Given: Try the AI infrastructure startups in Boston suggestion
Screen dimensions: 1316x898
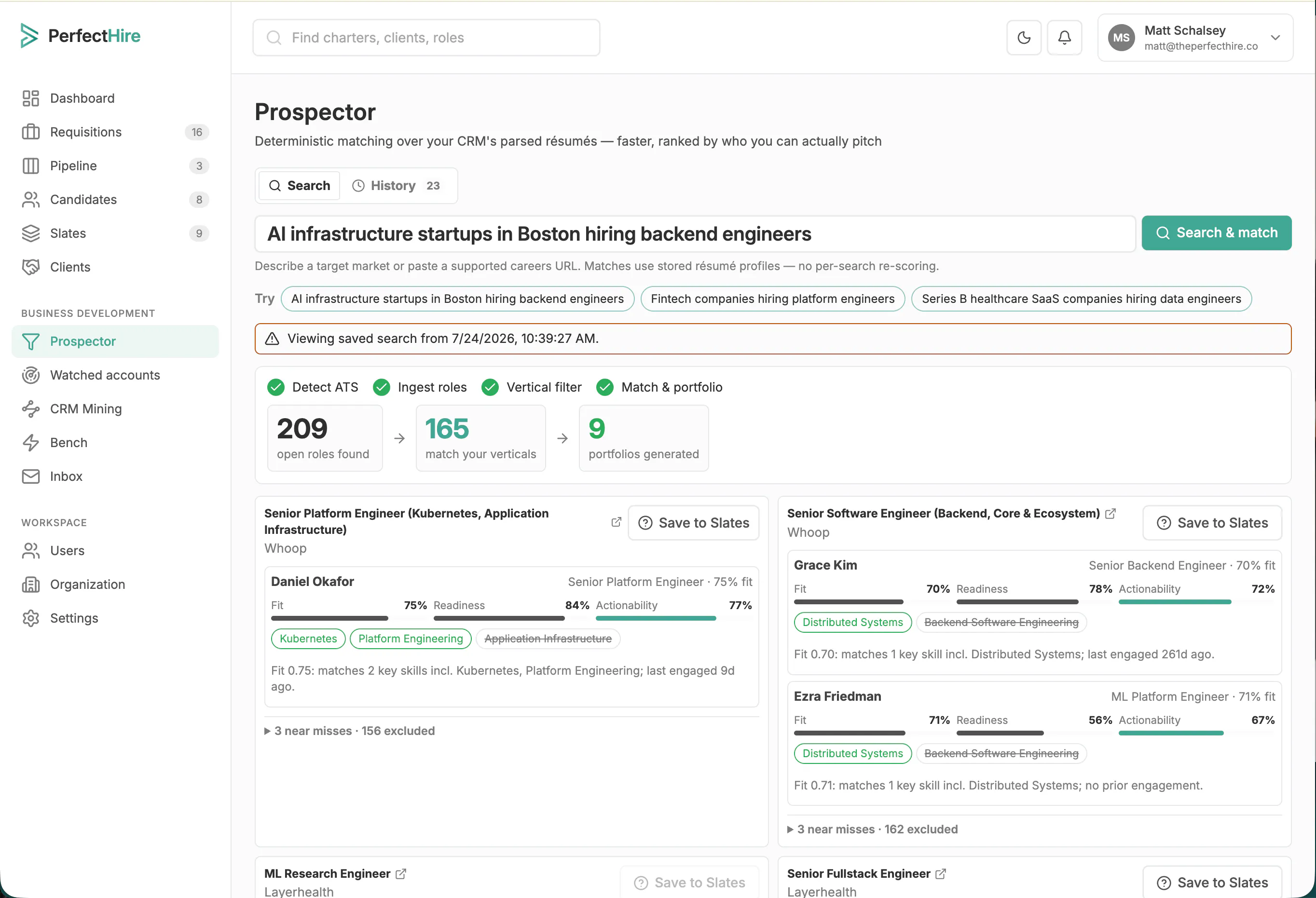Looking at the screenshot, I should 457,299.
